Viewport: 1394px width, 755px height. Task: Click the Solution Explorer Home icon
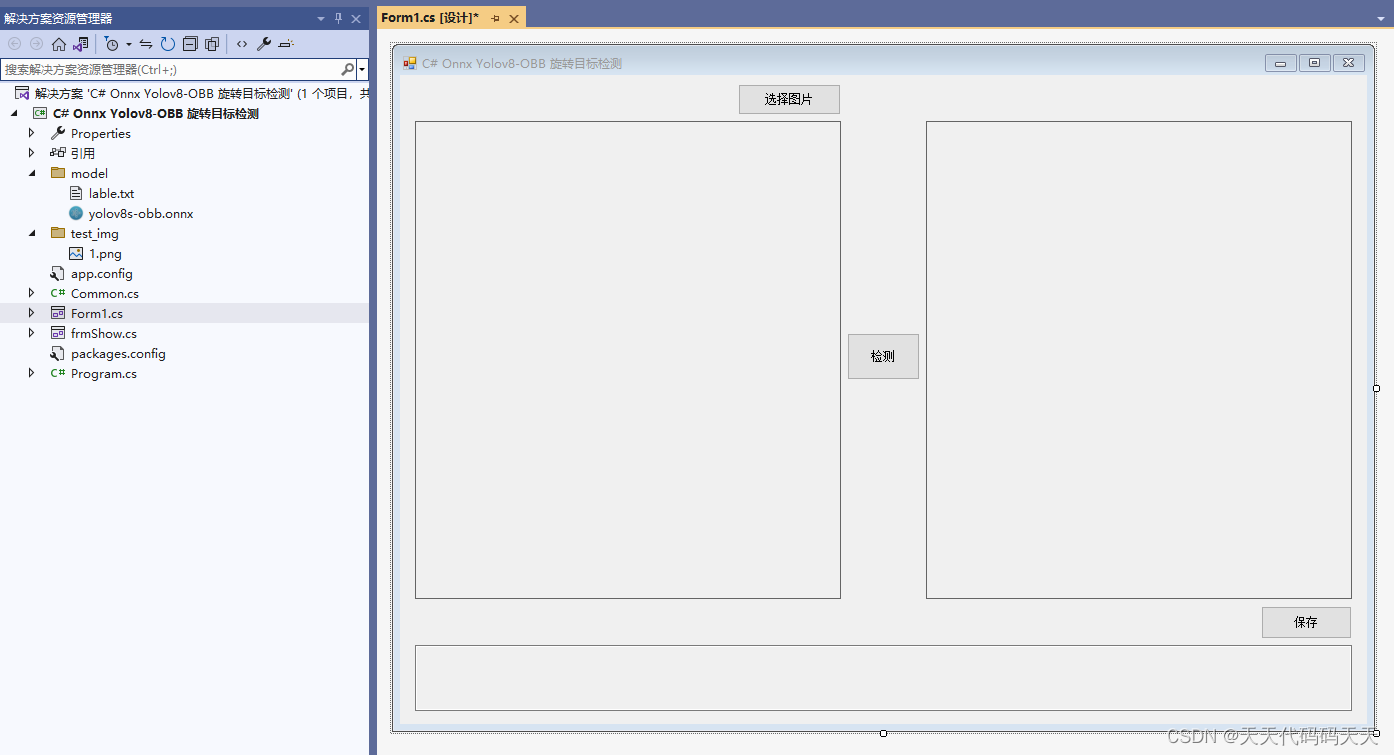(x=59, y=44)
